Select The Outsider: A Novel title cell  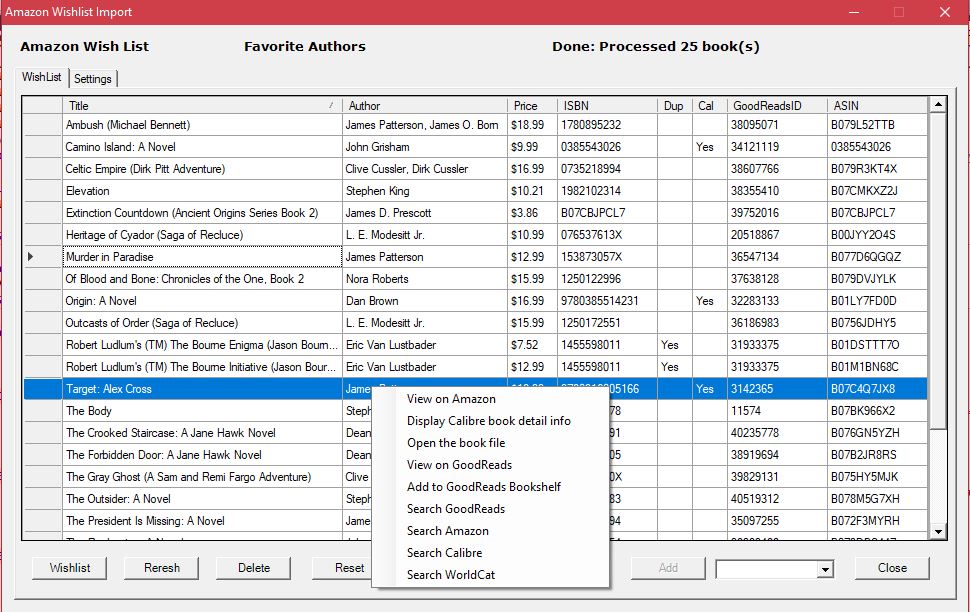202,499
